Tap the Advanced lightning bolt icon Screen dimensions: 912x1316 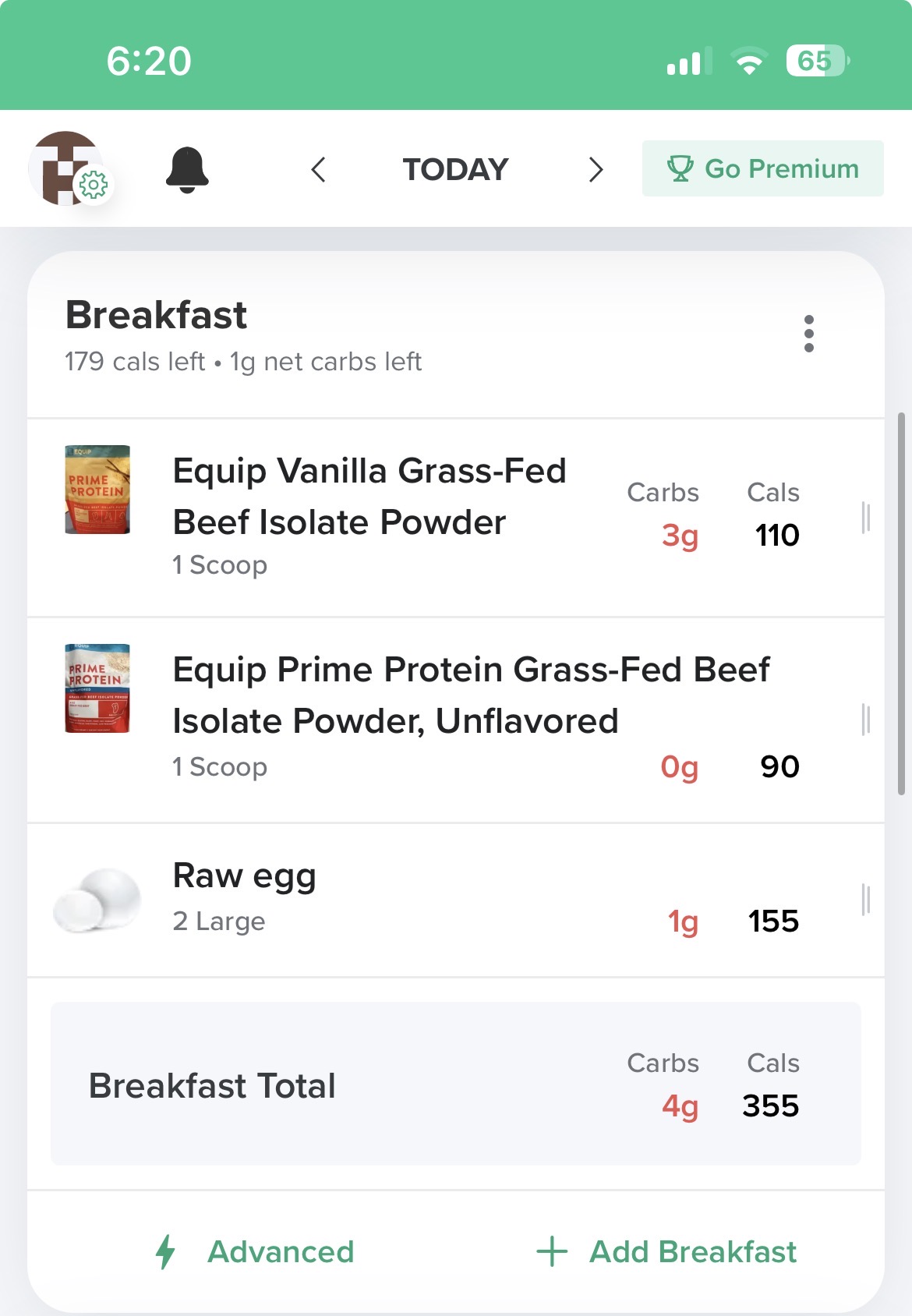(165, 1252)
